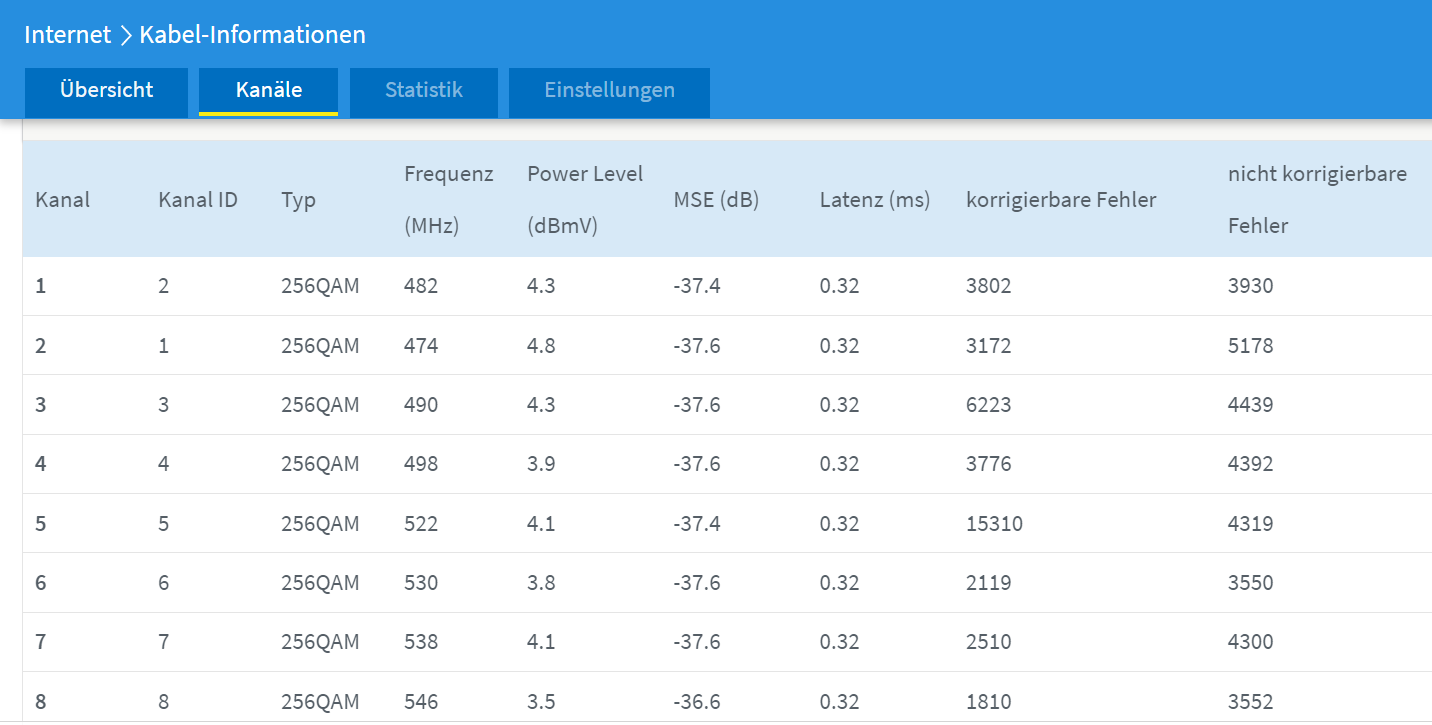1432x725 pixels.
Task: Select frequency value 474
Action: point(421,346)
